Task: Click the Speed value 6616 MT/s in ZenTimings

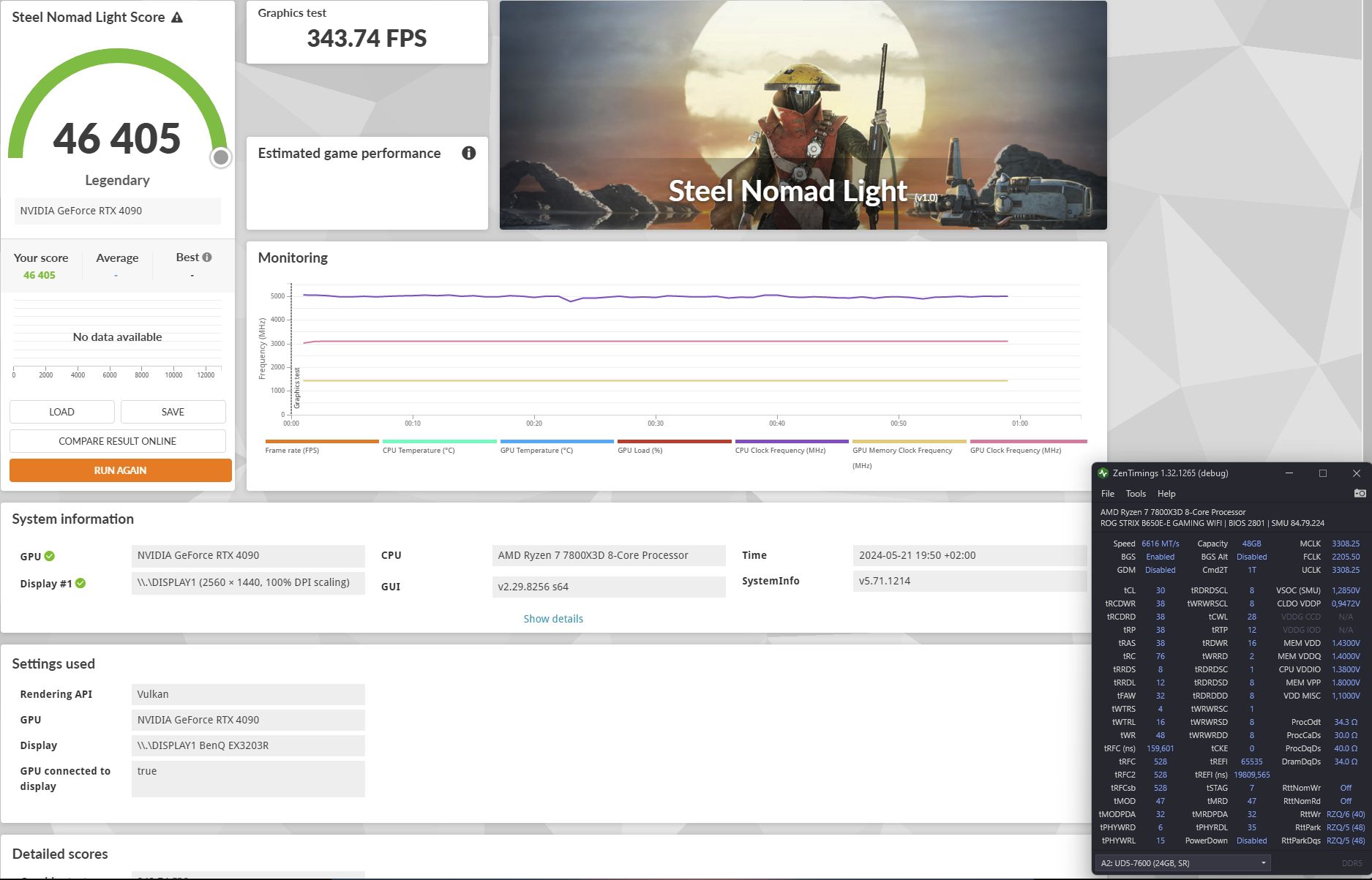Action: tap(1161, 544)
